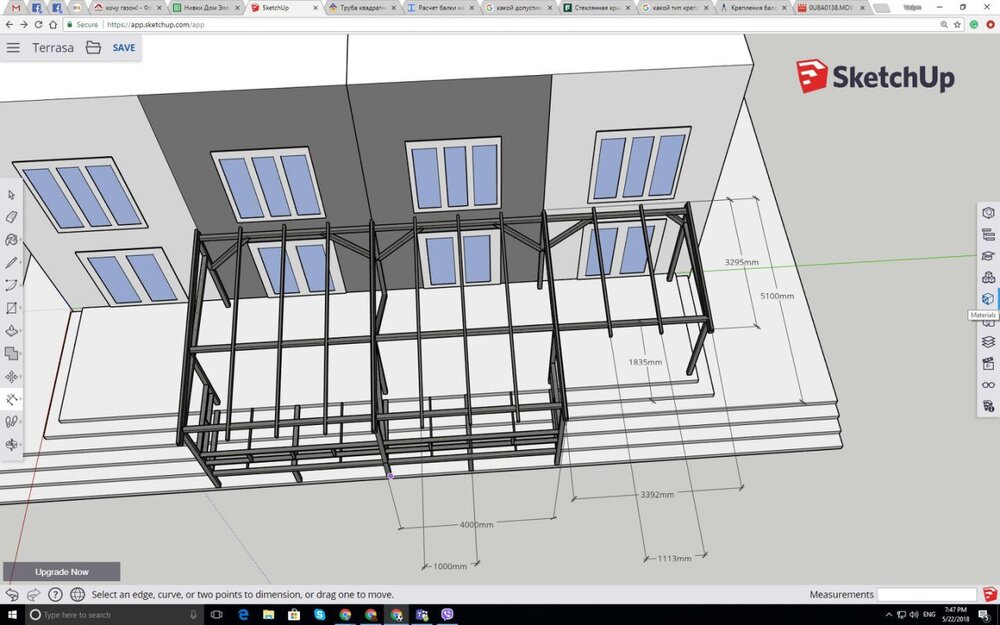Click the SAVE button
The height and width of the screenshot is (625, 1000).
[124, 47]
